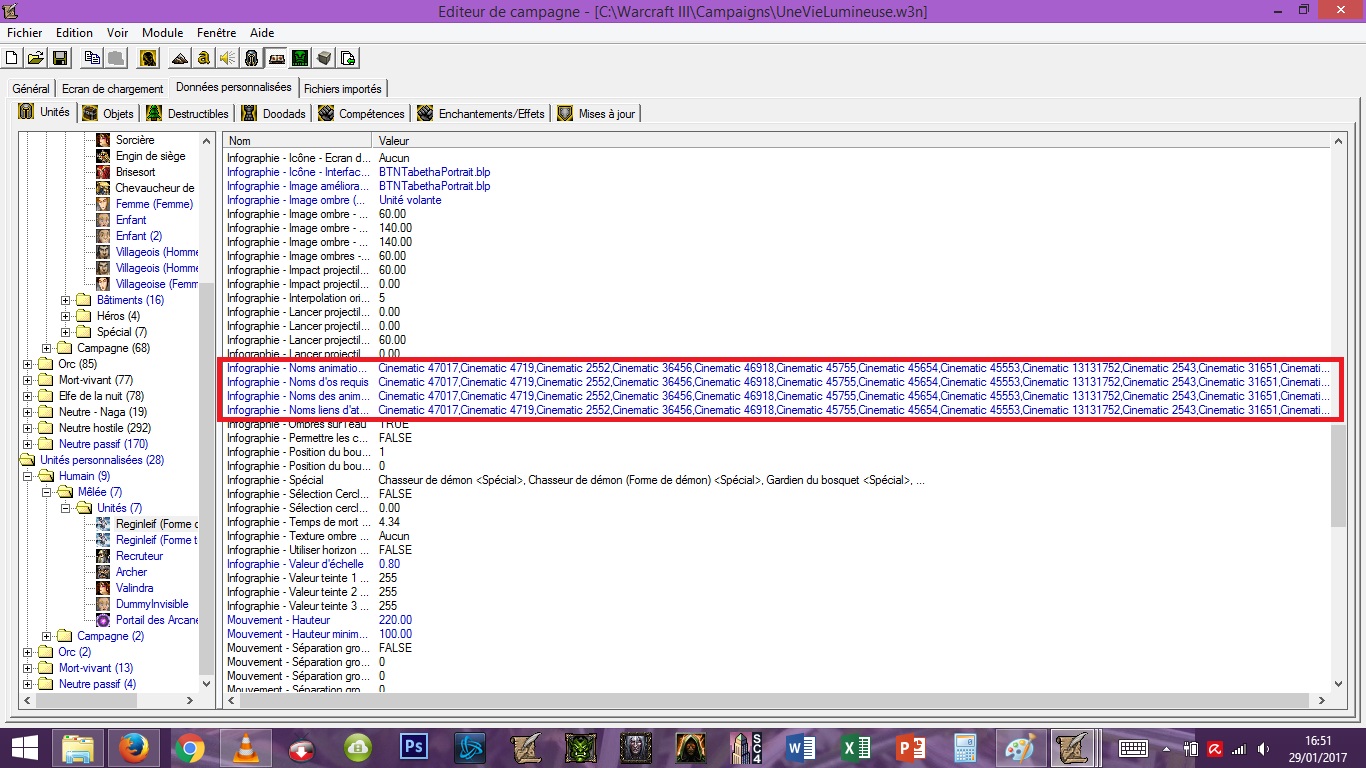Open Firefox from the taskbar
Image resolution: width=1366 pixels, height=768 pixels.
tap(132, 748)
